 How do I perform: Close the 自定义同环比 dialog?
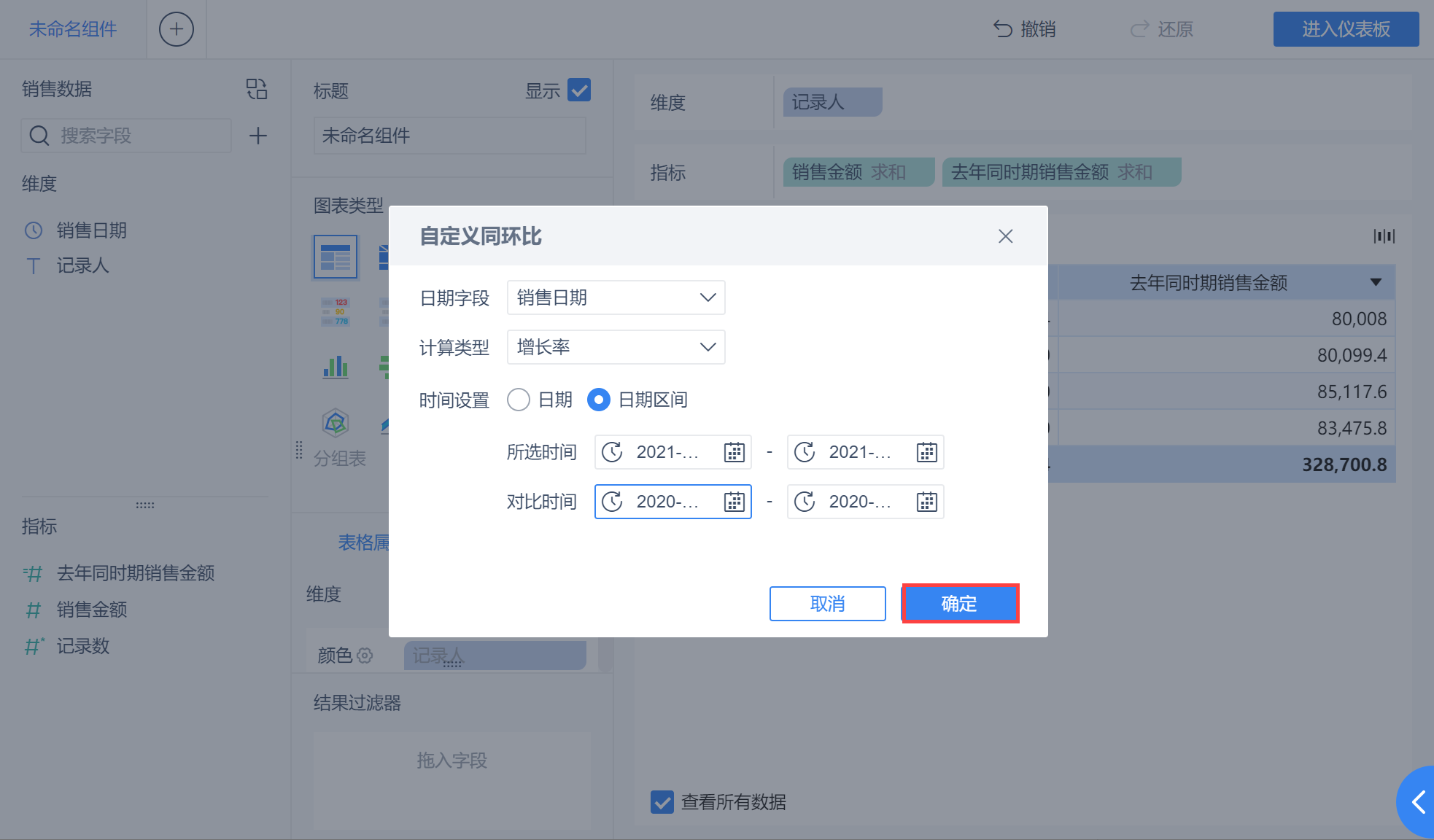point(1005,236)
